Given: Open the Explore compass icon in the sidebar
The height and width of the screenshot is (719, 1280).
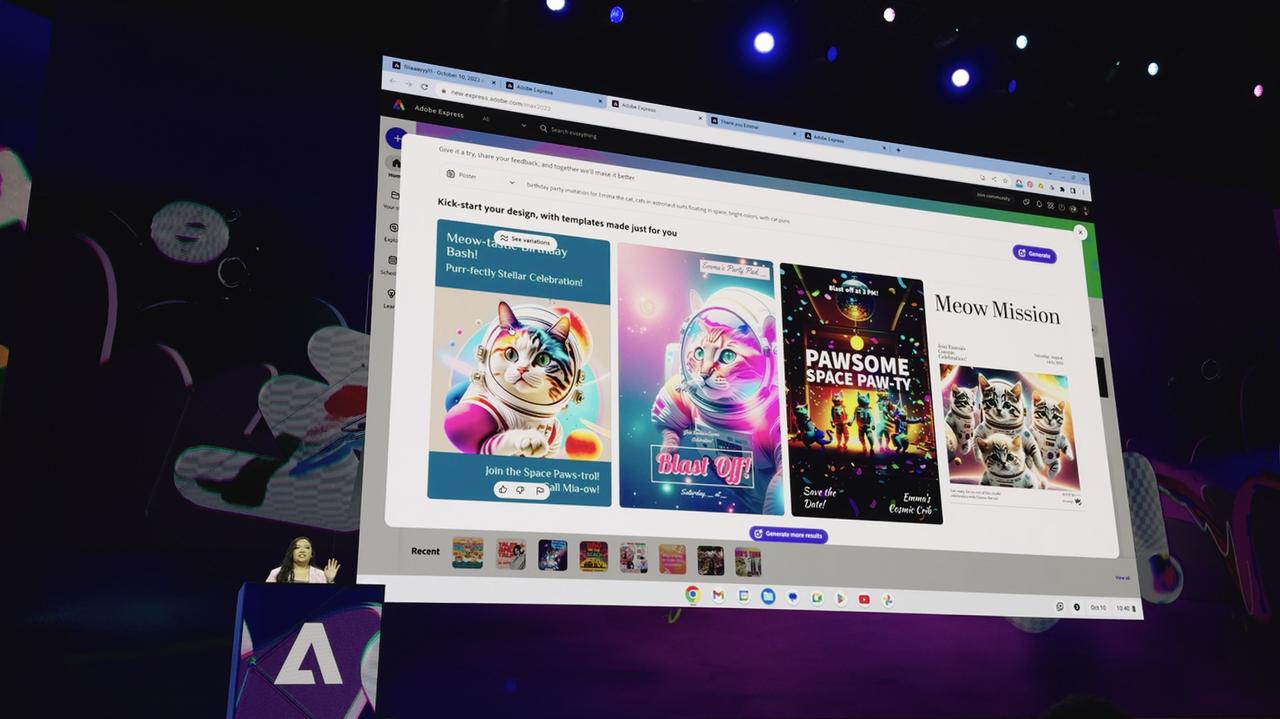Looking at the screenshot, I should [x=392, y=228].
